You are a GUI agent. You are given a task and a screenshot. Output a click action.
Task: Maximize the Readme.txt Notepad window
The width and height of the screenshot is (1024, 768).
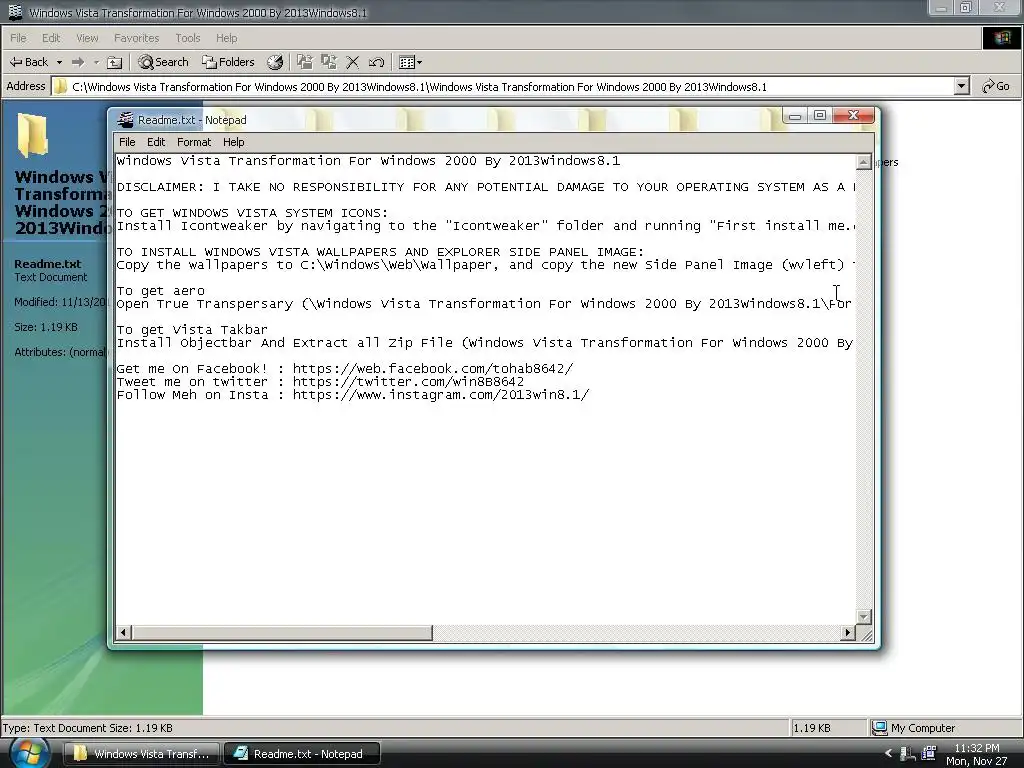coord(820,116)
